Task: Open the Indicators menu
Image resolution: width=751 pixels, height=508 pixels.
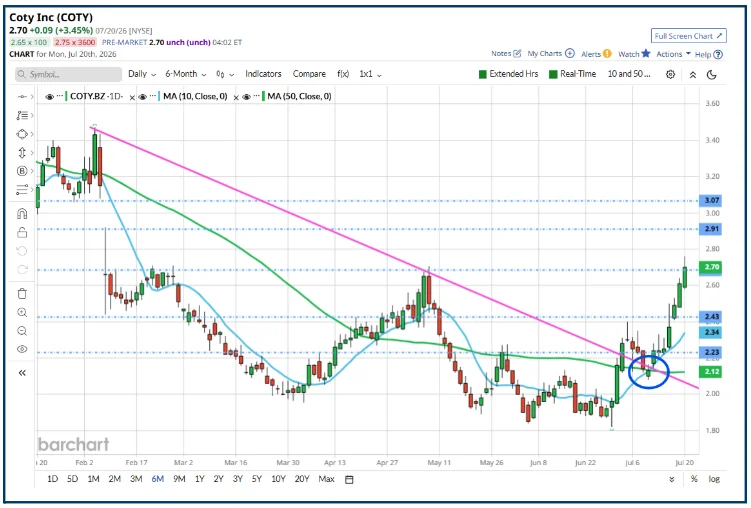Action: [263, 74]
